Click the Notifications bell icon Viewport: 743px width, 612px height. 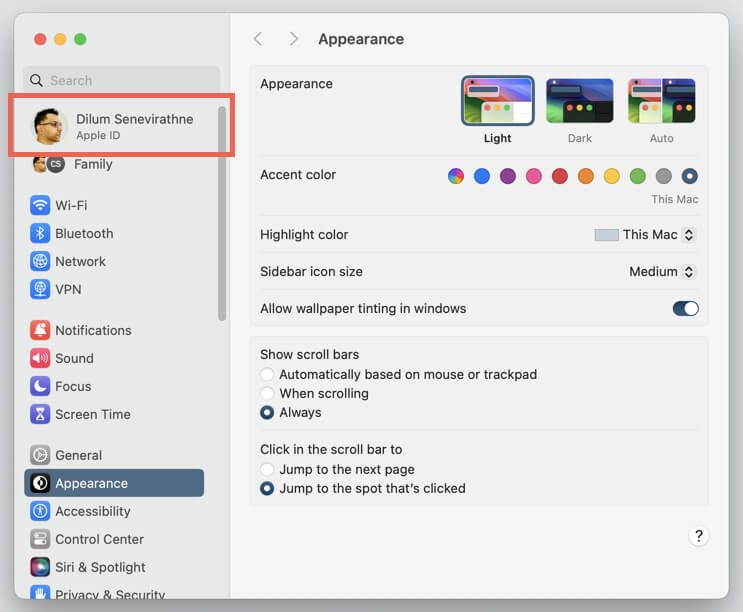point(40,330)
